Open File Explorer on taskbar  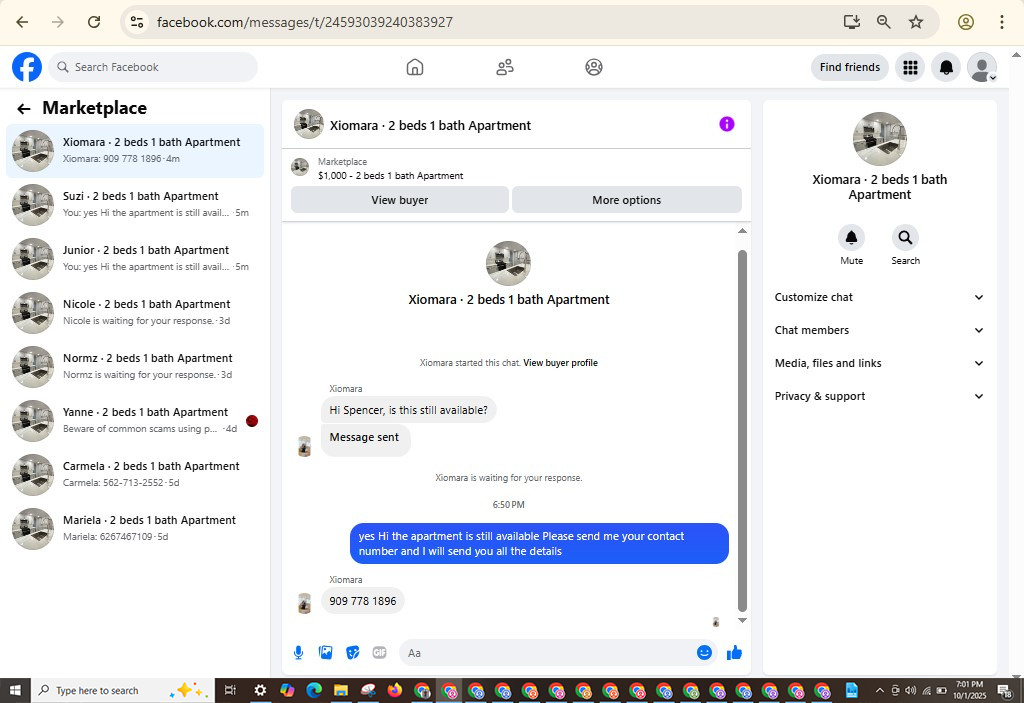coord(340,690)
